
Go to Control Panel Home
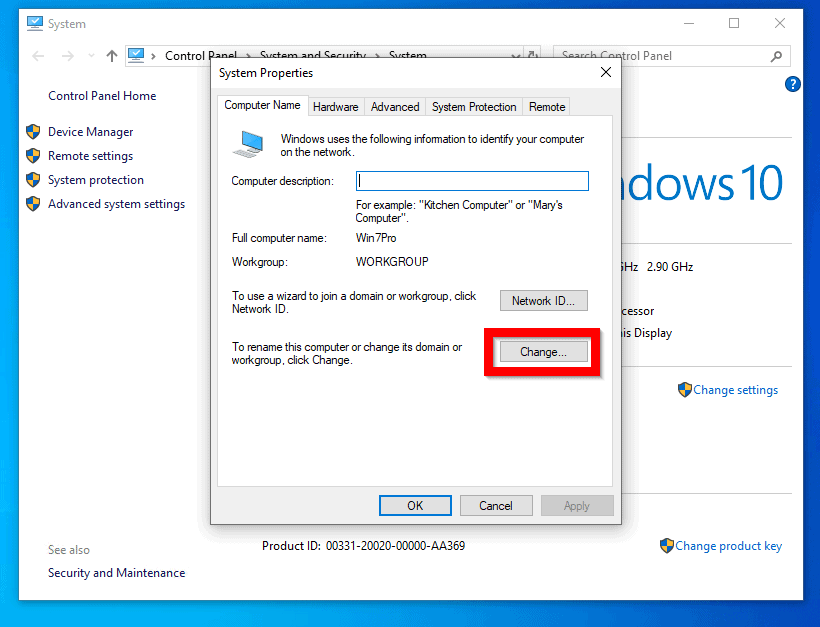click(102, 96)
